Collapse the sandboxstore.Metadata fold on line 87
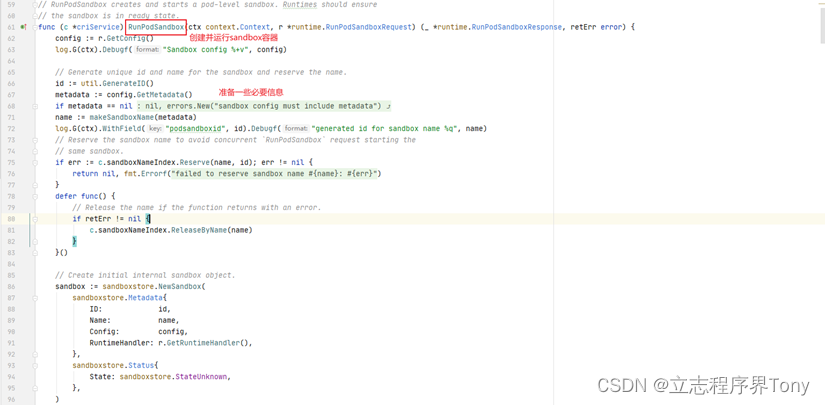This screenshot has height=405, width=825. coord(35,298)
